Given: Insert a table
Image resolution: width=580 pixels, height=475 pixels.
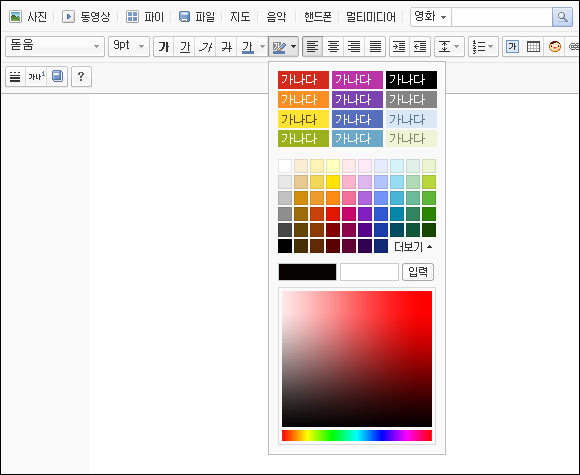Looking at the screenshot, I should coord(533,47).
